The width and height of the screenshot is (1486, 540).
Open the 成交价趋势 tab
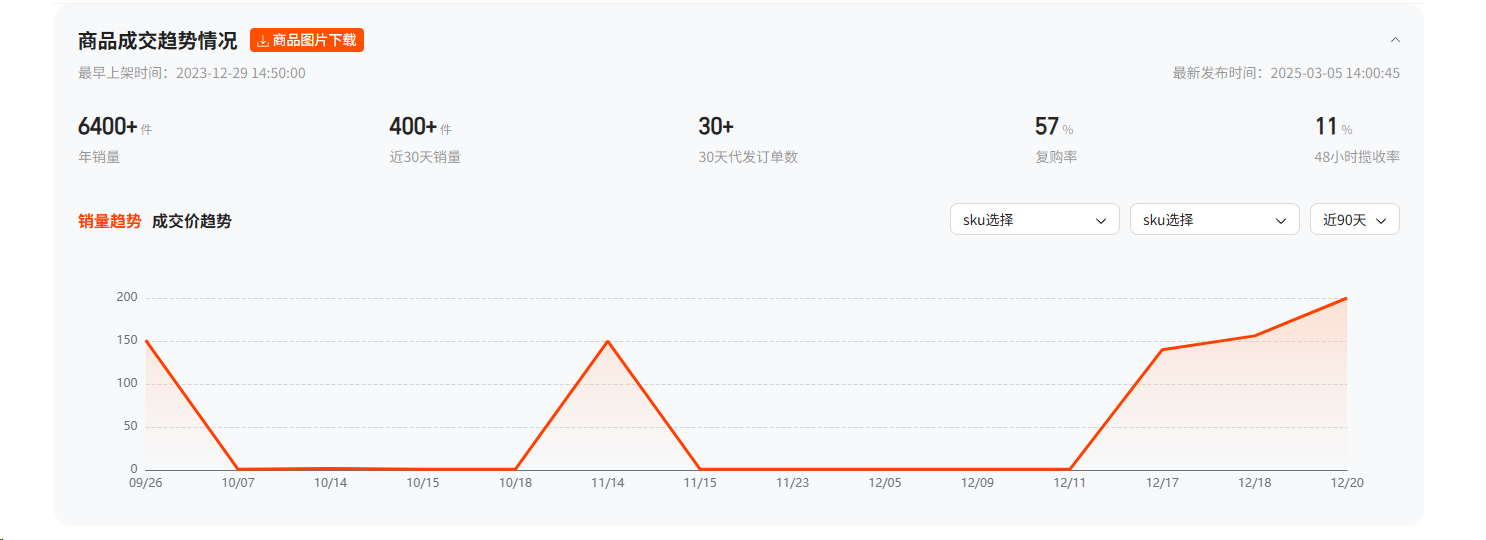click(x=192, y=221)
